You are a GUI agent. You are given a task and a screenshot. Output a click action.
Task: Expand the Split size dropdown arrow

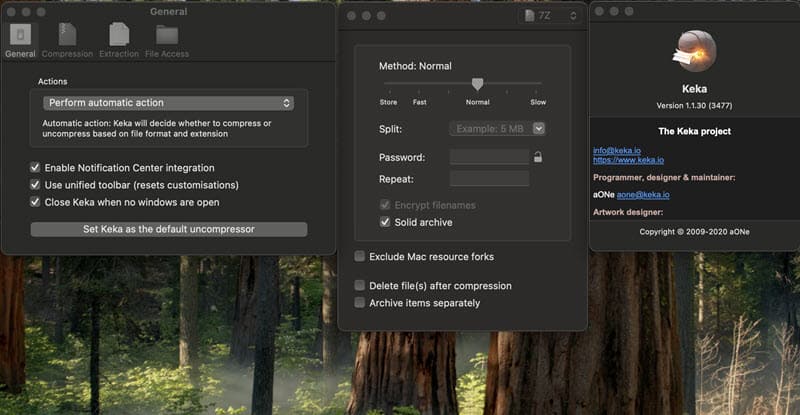click(x=539, y=128)
